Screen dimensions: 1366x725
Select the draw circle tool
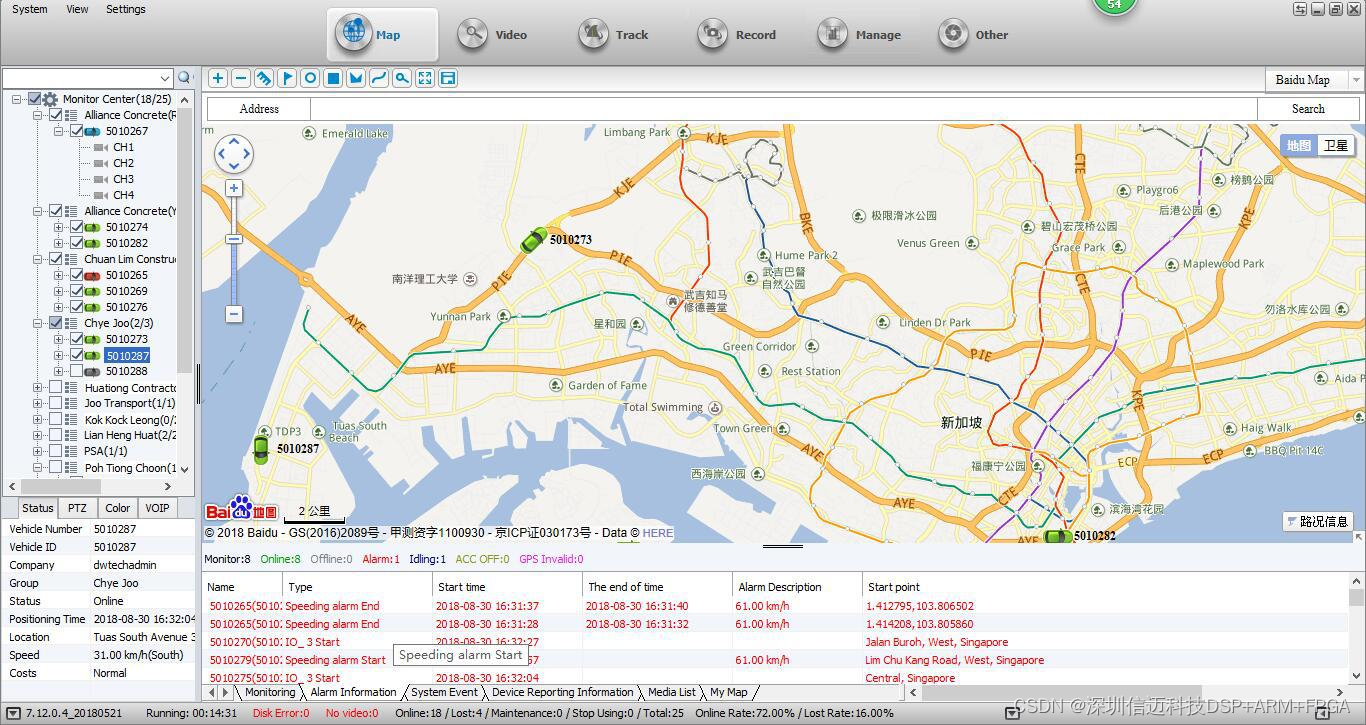click(310, 78)
